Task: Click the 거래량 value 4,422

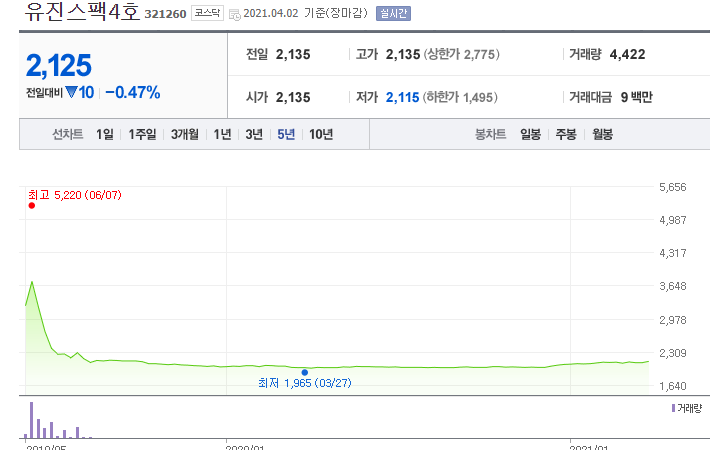Action: 627,54
